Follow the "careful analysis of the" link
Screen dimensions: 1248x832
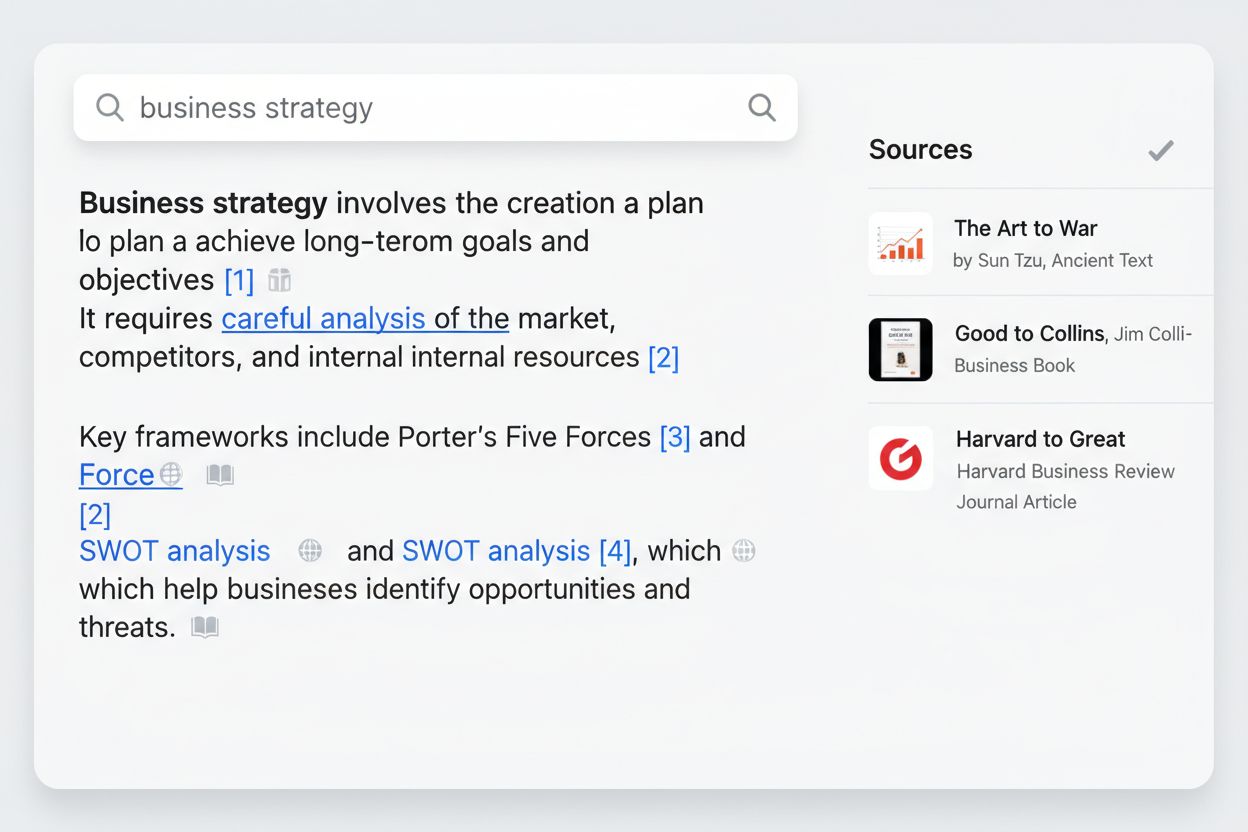[365, 319]
